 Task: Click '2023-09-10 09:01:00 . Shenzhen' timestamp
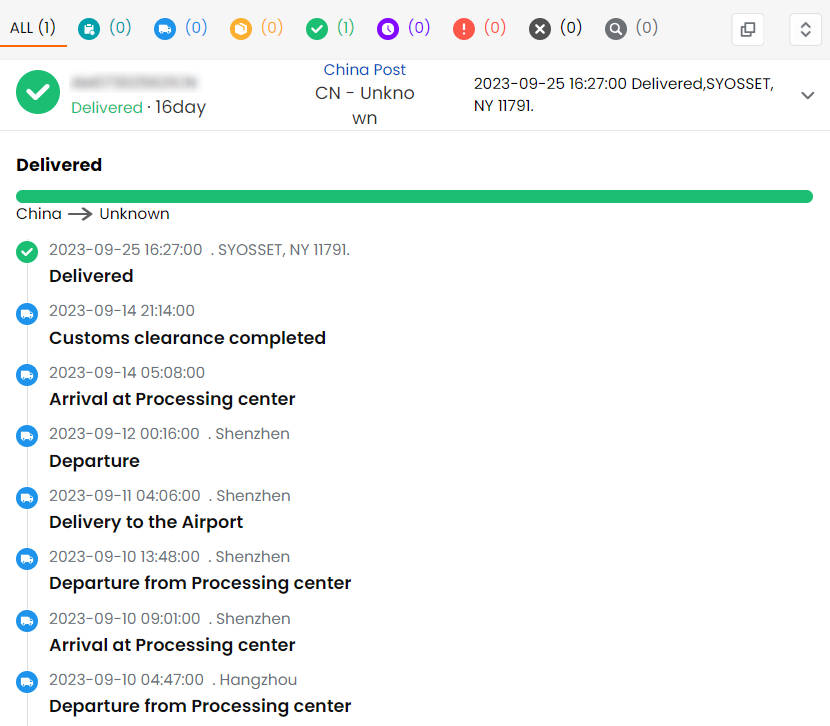[170, 619]
